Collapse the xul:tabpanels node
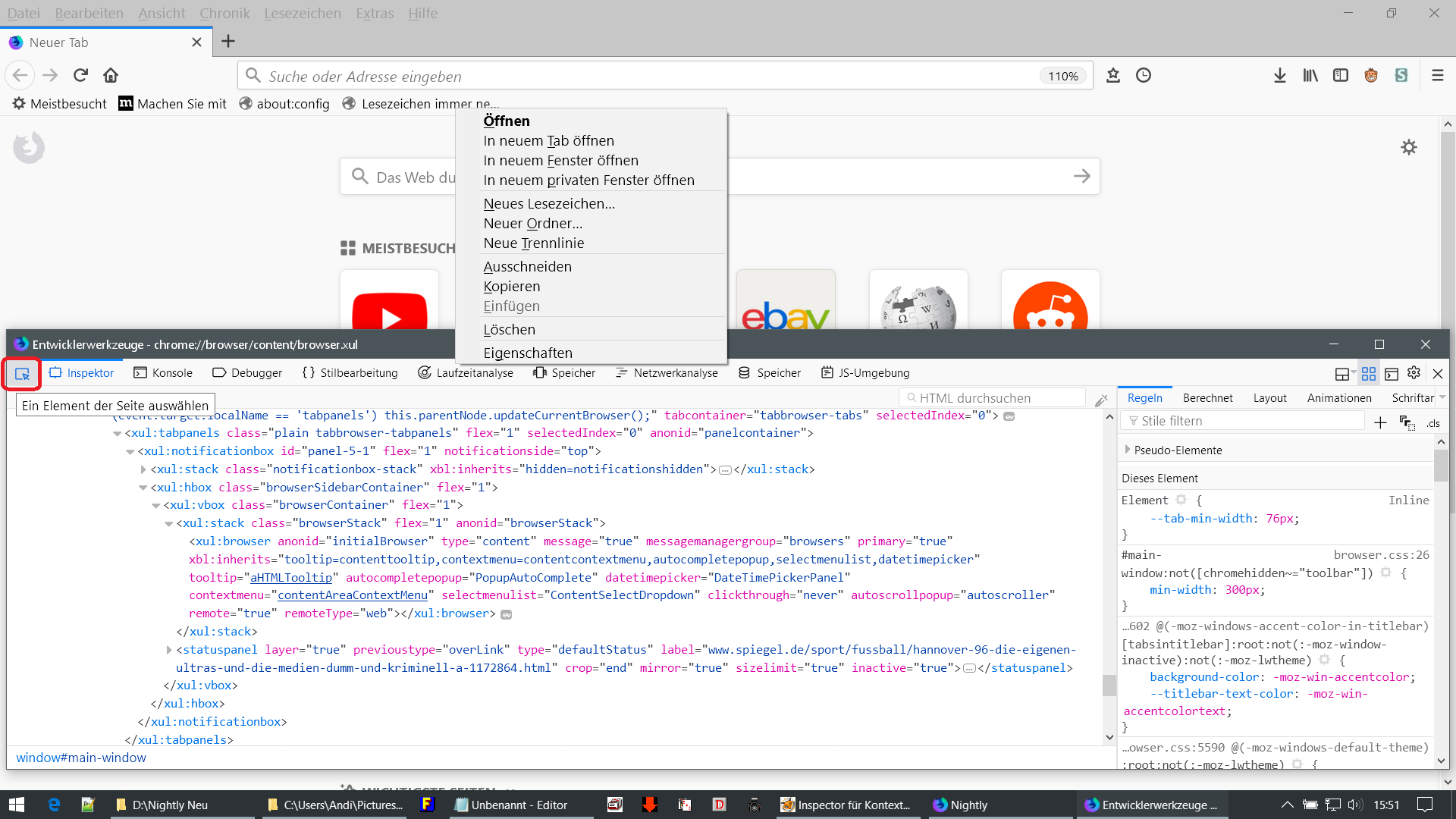 117,433
